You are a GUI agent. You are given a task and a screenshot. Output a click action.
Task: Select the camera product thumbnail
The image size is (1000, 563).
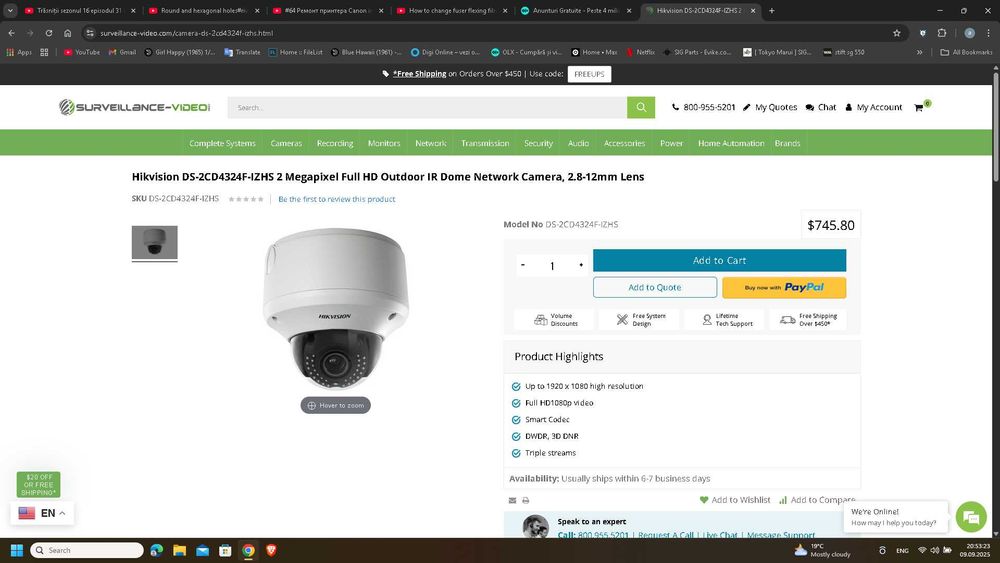(x=154, y=243)
